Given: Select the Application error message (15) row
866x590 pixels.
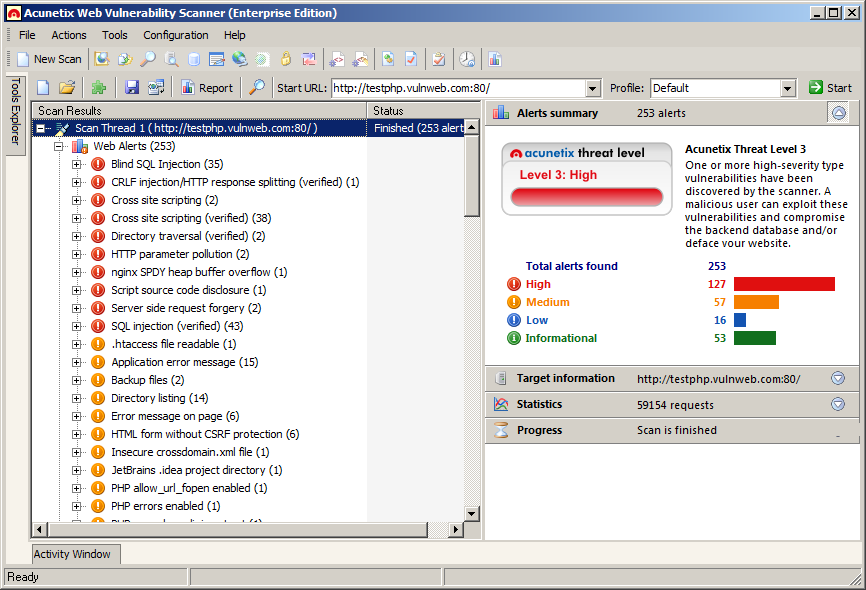Looking at the screenshot, I should click(x=184, y=362).
